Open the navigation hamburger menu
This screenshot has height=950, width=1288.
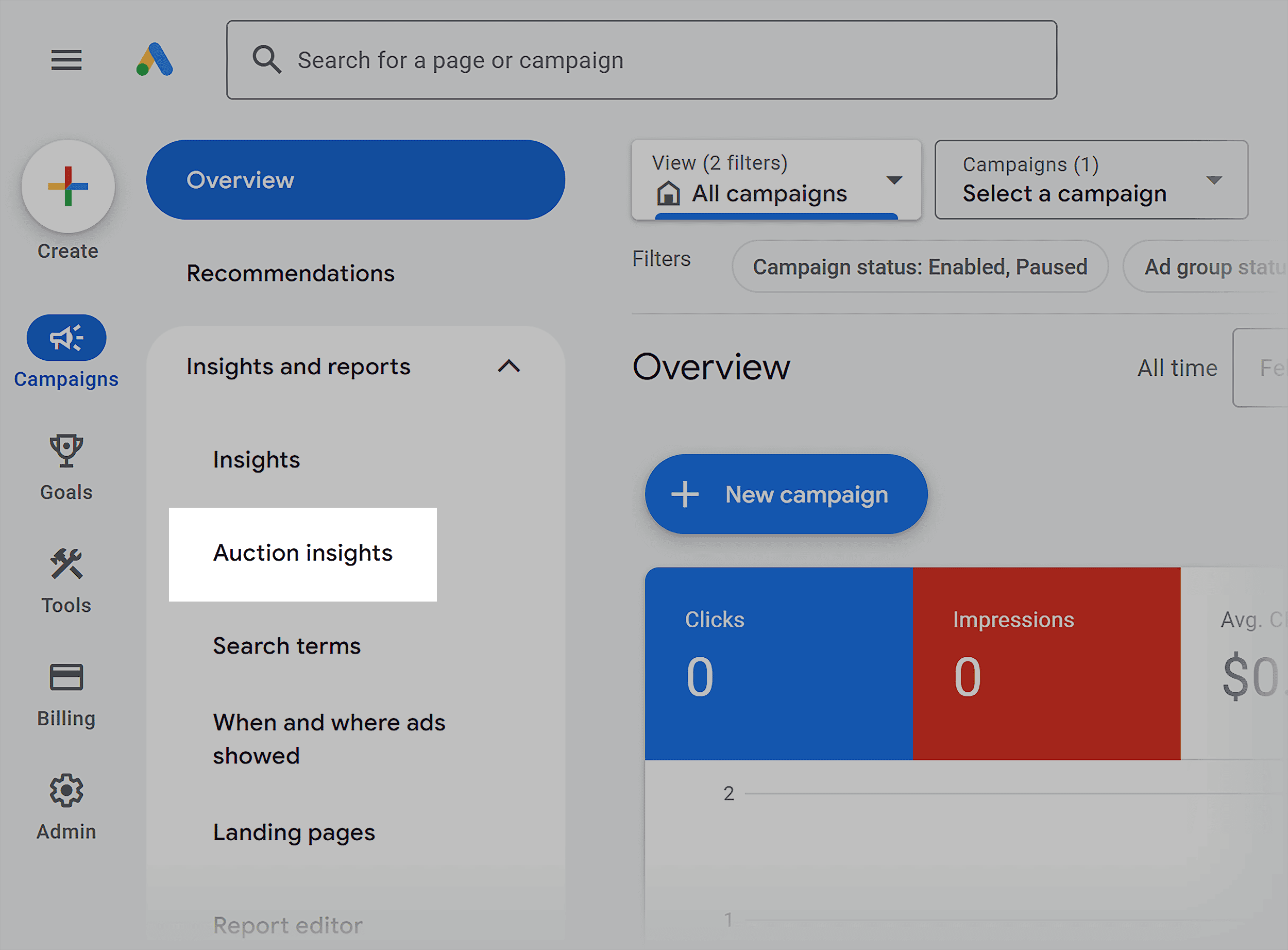point(65,59)
